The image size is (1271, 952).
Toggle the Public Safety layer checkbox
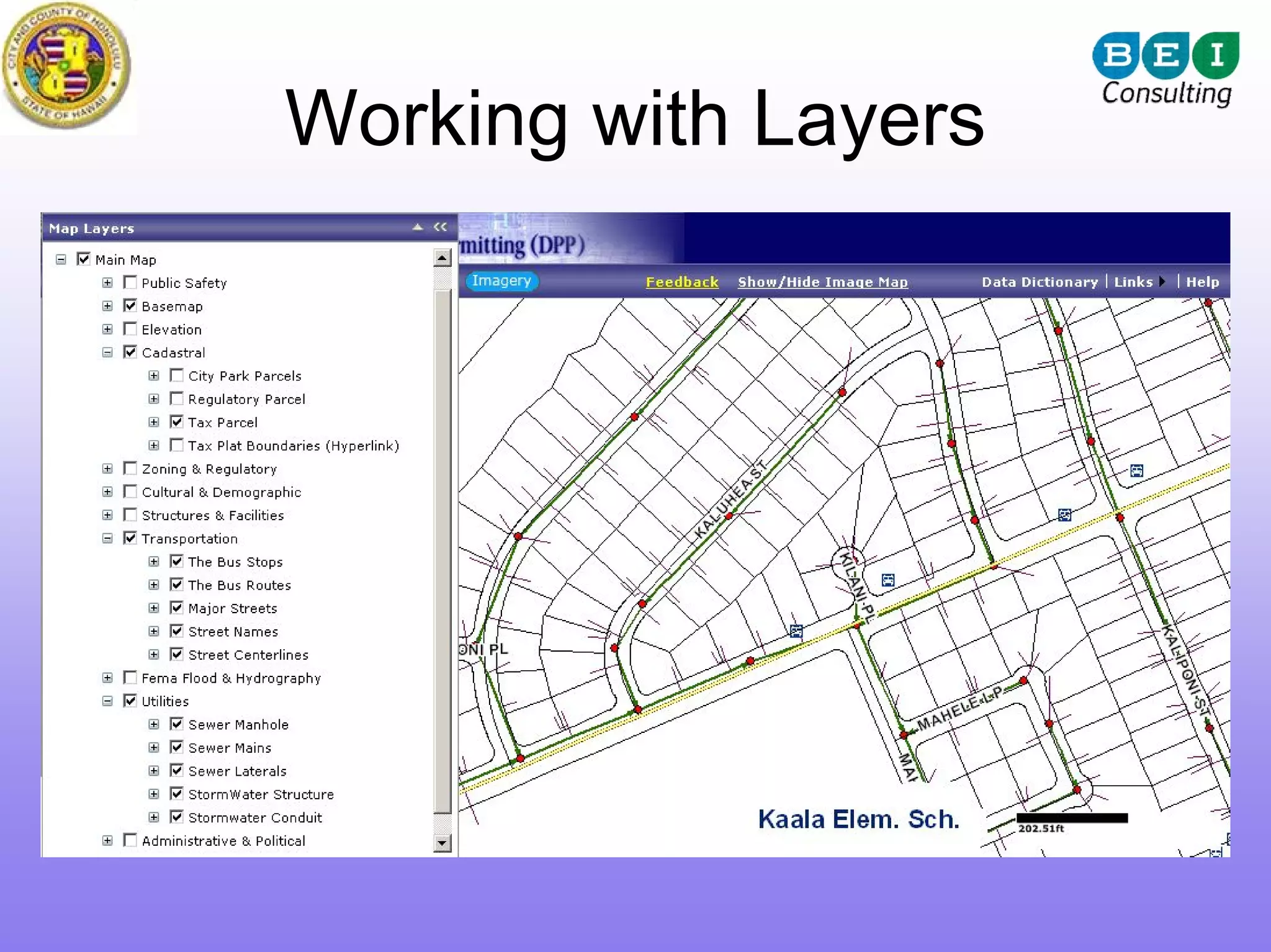(x=130, y=282)
